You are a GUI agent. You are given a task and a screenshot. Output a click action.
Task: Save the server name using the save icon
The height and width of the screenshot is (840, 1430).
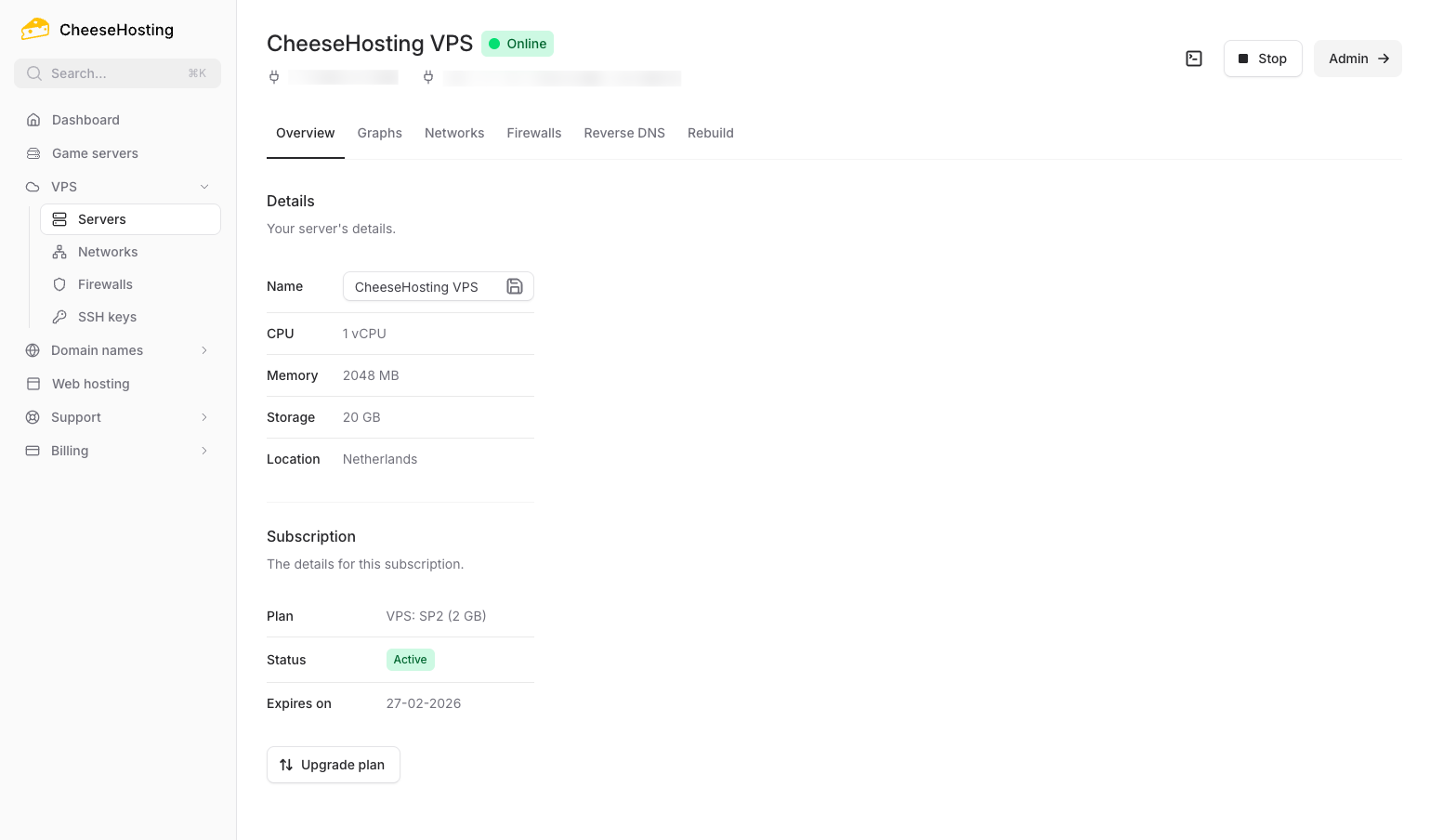tap(515, 286)
